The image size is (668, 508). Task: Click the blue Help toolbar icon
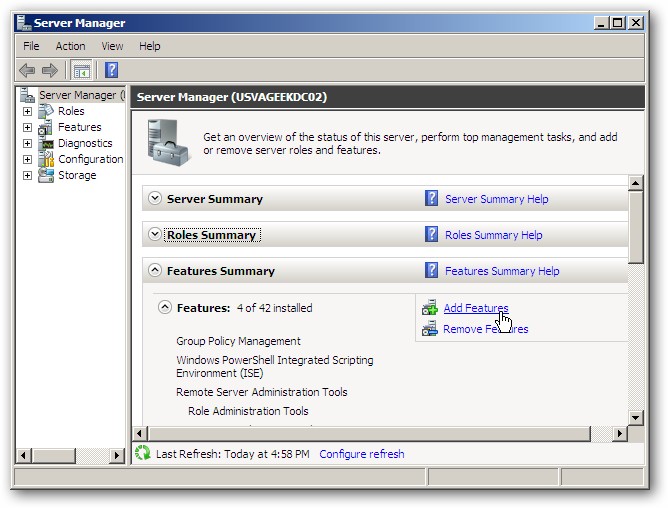(112, 70)
